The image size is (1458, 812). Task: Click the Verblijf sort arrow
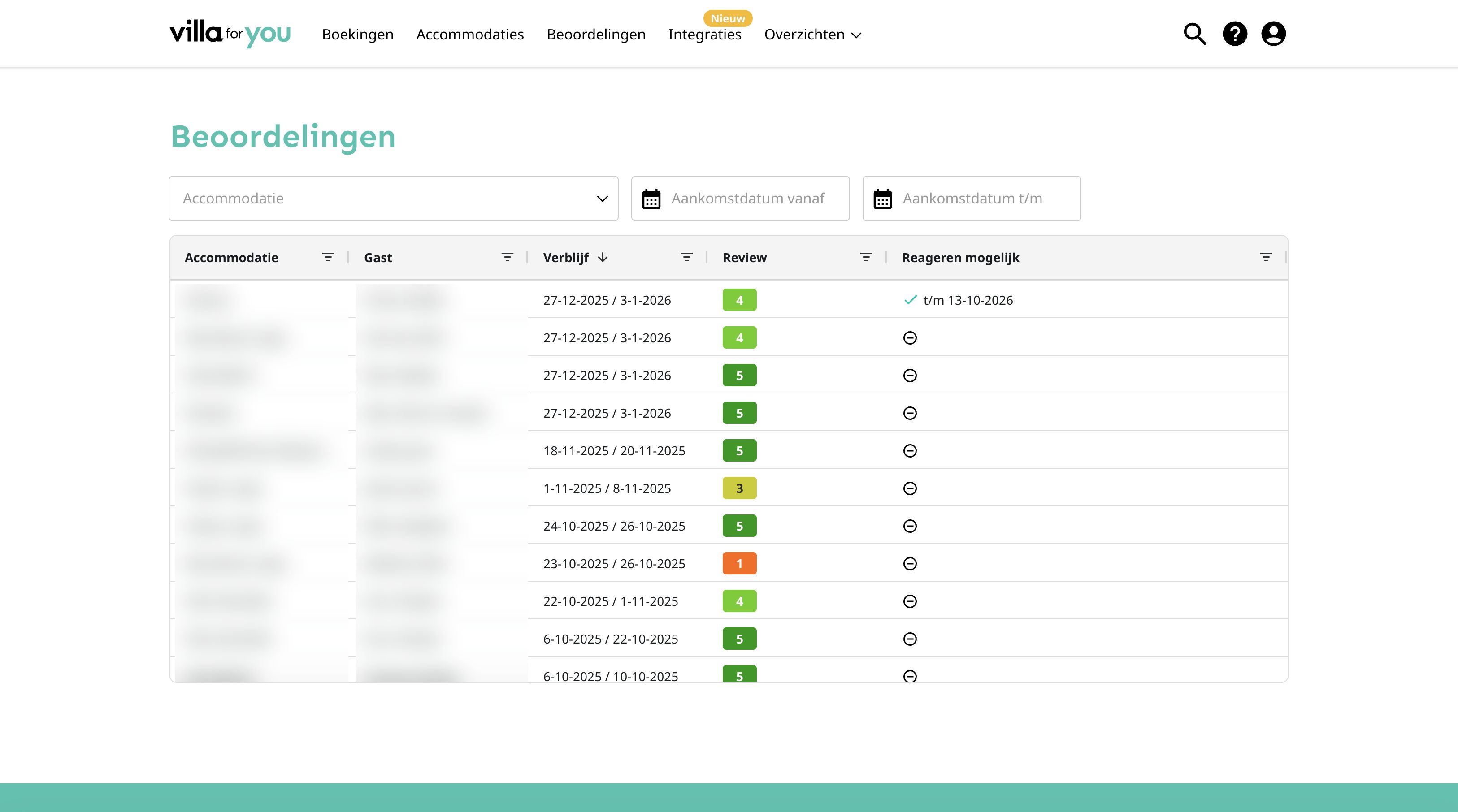click(603, 258)
